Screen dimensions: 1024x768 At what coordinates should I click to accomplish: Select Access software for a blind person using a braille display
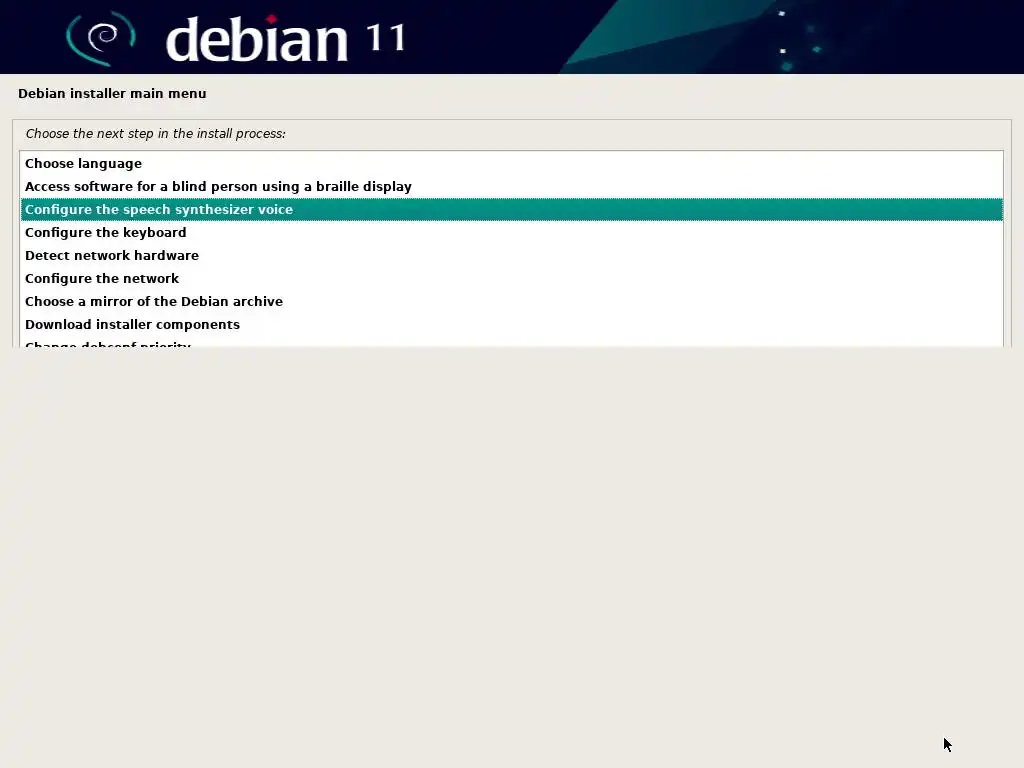511,186
